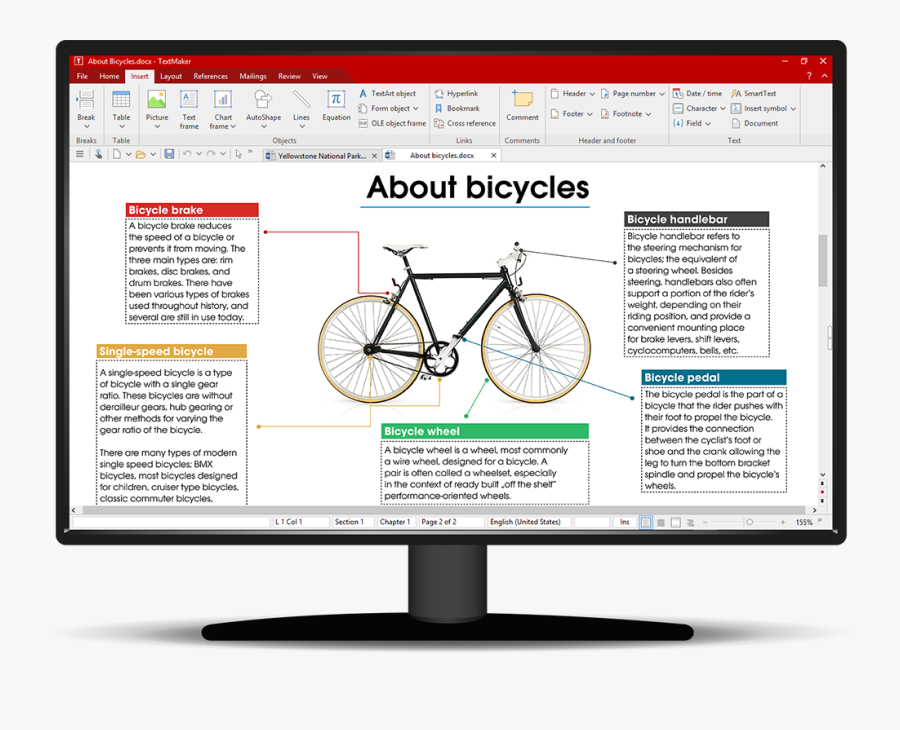Switch to the References ribbon tab
Image resolution: width=900 pixels, height=730 pixels.
click(210, 75)
